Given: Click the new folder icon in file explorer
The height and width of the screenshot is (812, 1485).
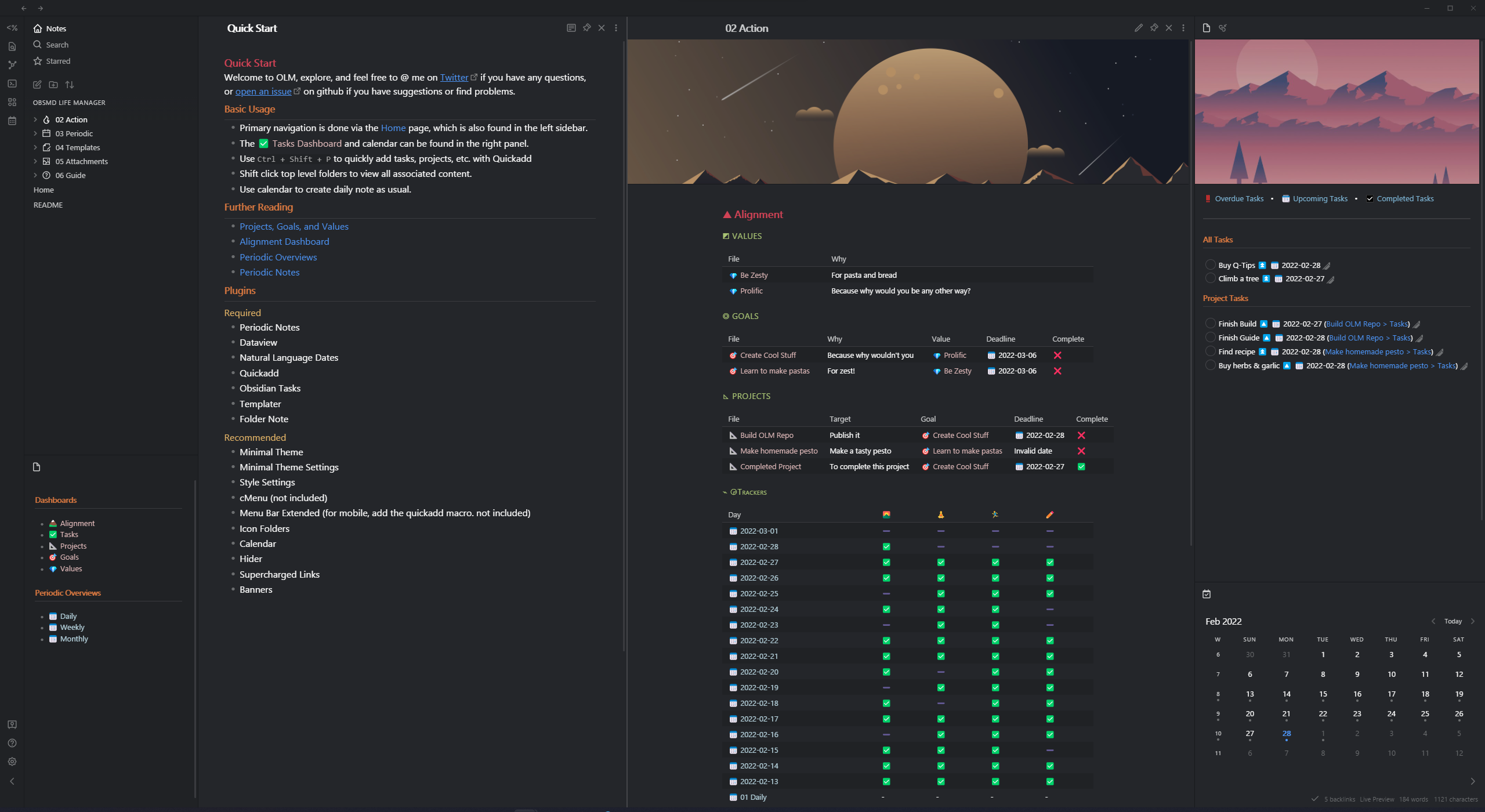Looking at the screenshot, I should tap(53, 85).
